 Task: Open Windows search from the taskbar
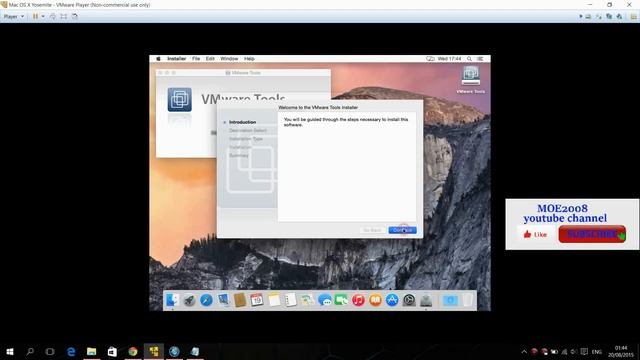tap(30, 351)
